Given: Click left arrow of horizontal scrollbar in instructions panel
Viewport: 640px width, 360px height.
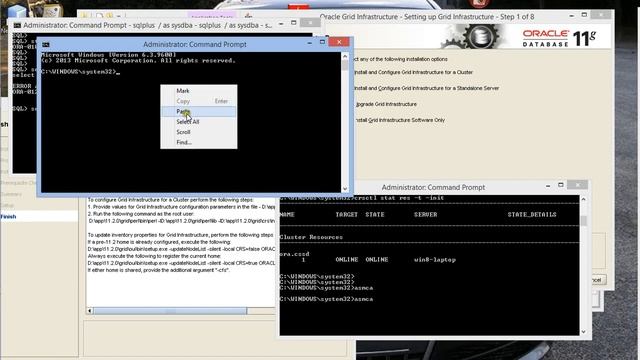Looking at the screenshot, I should (89, 311).
